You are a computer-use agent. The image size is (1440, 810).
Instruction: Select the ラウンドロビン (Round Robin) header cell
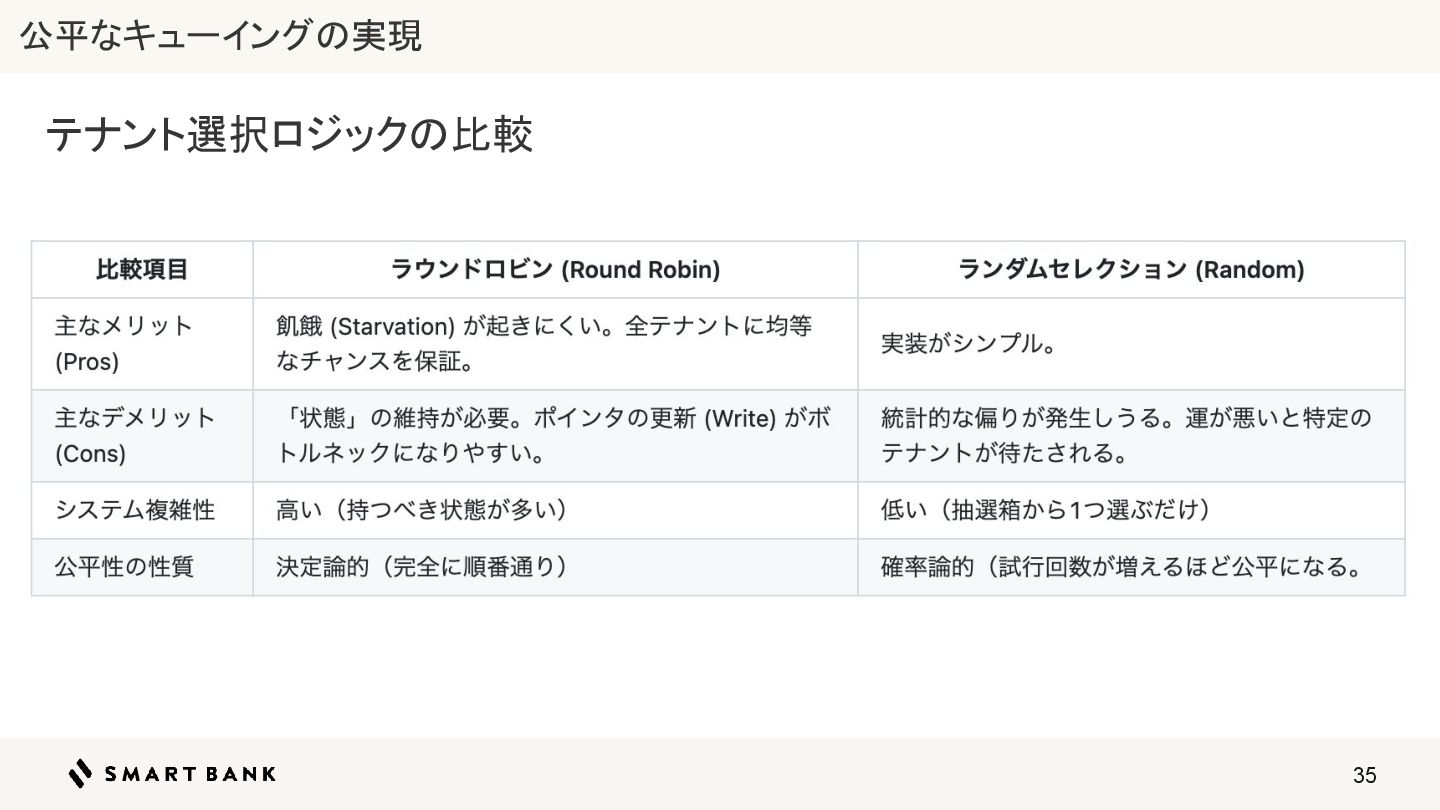tap(555, 270)
